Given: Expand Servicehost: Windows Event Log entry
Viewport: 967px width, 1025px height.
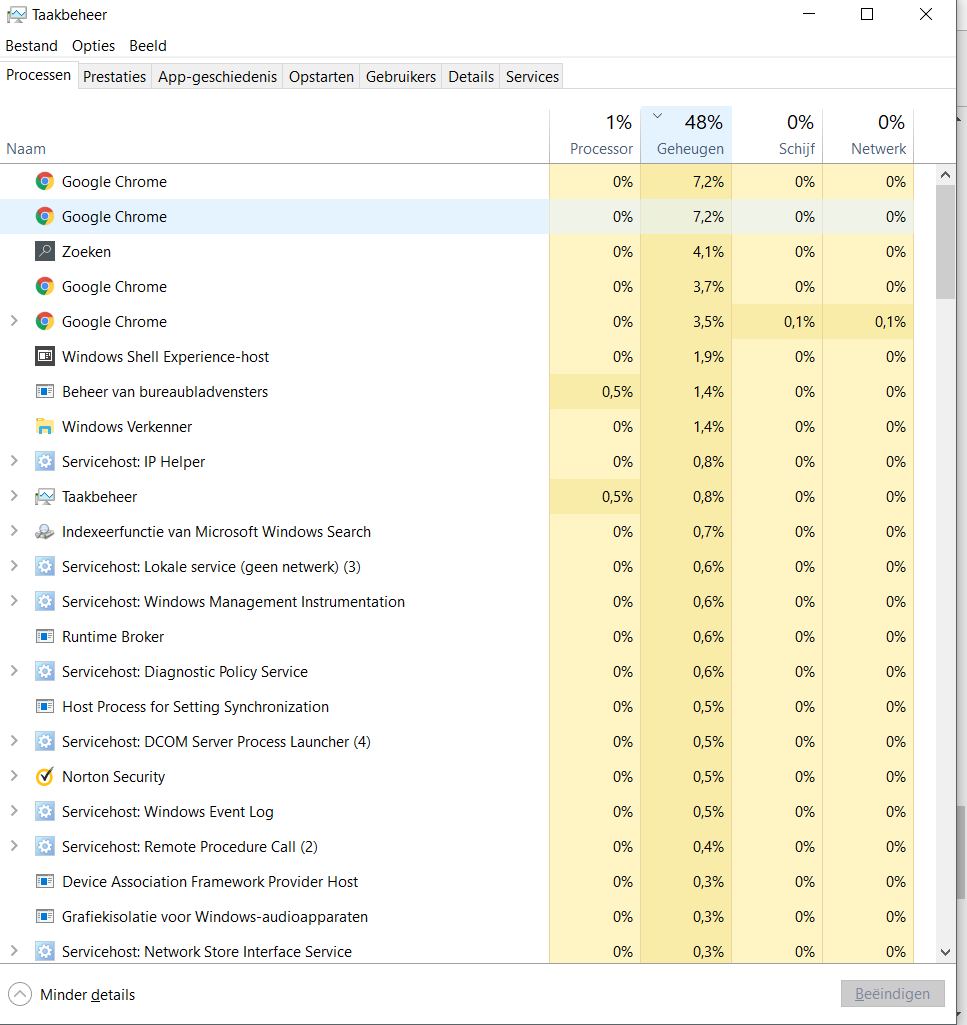Looking at the screenshot, I should pos(14,811).
